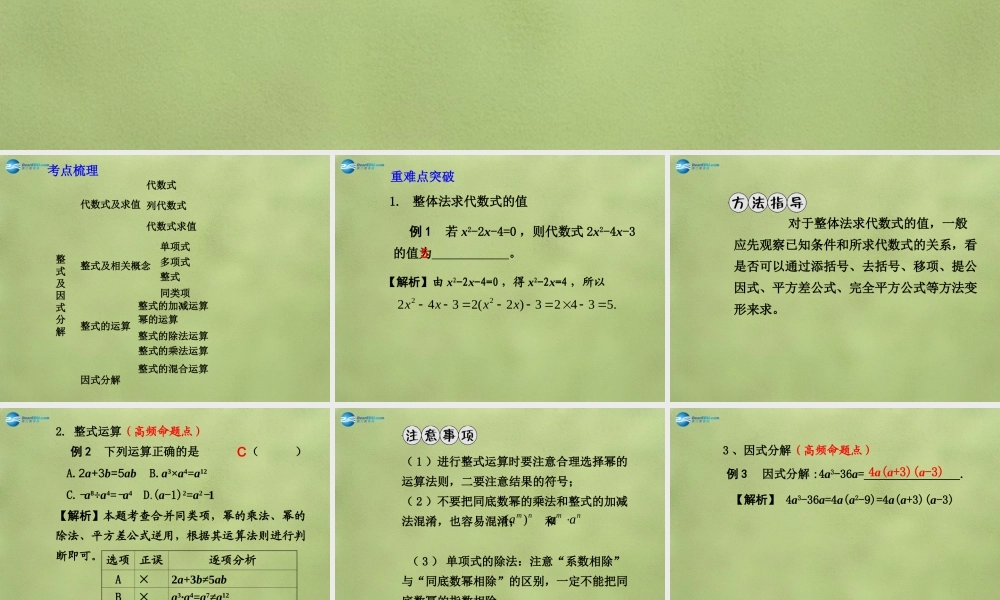Click the "1. 整体法求代数式的值" heading
The height and width of the screenshot is (600, 1000).
pos(458,201)
